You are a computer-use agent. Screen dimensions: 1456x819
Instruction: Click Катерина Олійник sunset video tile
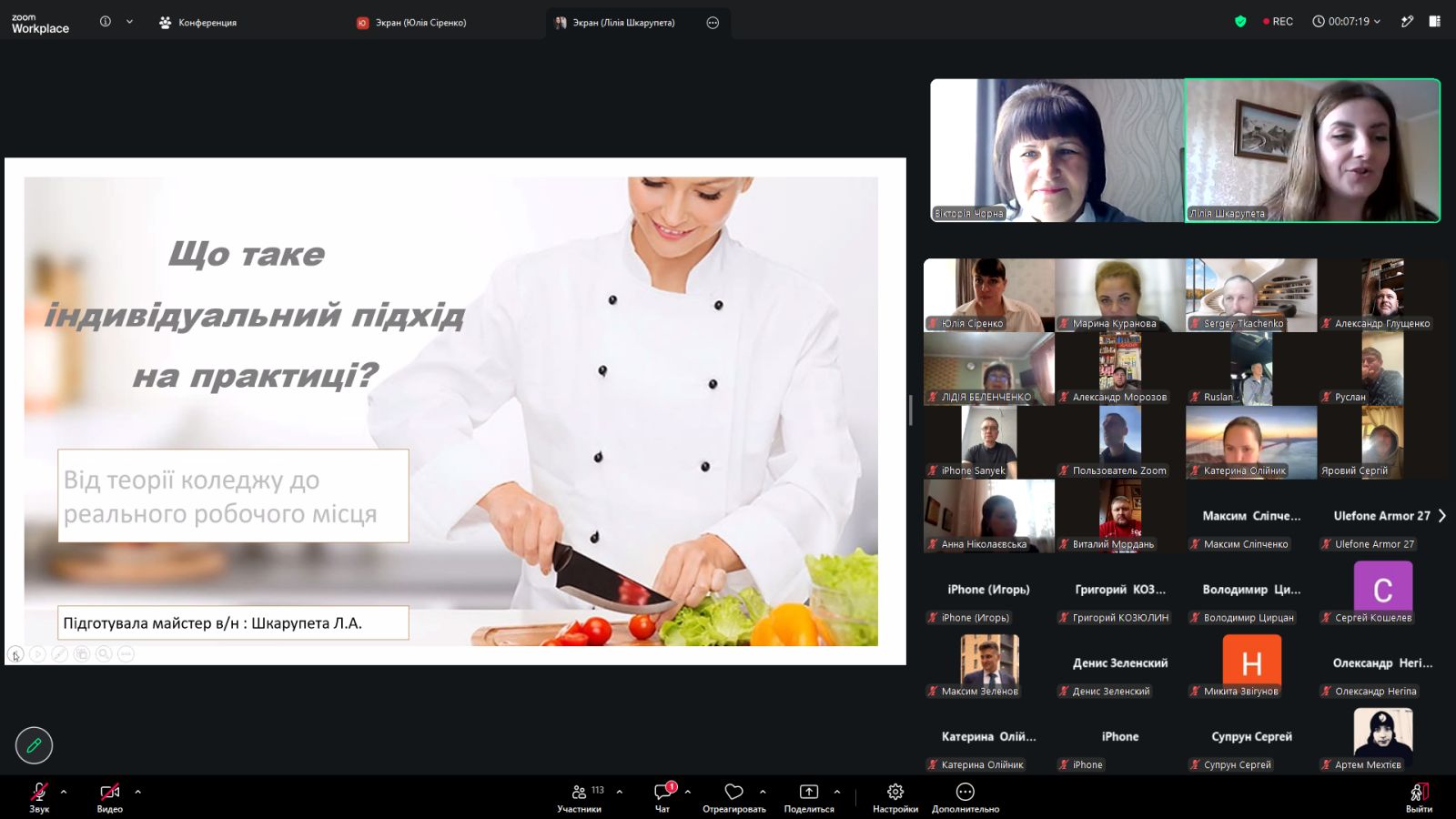1251,442
